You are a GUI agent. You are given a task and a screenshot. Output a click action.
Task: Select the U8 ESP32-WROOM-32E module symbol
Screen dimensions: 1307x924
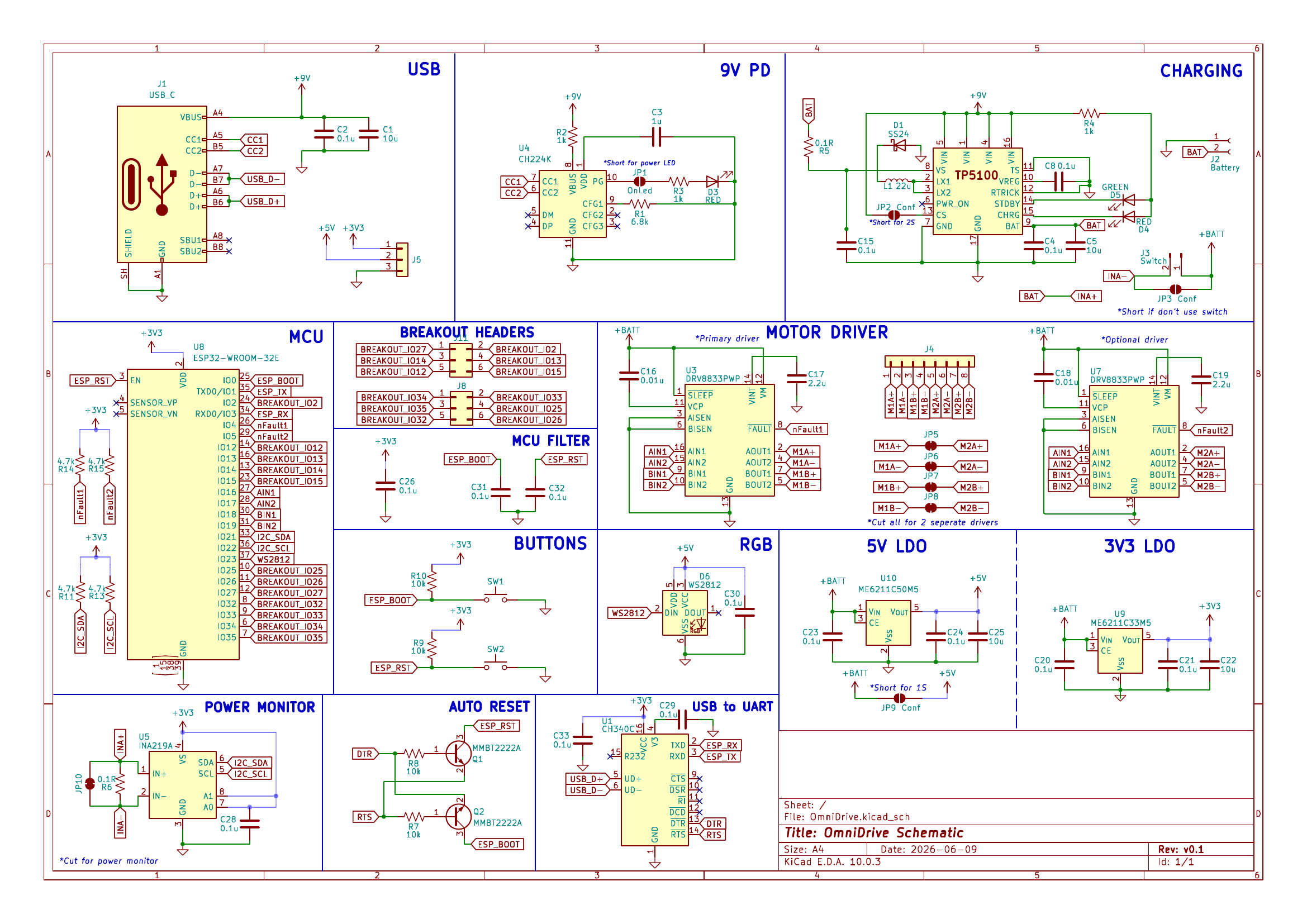(x=183, y=515)
